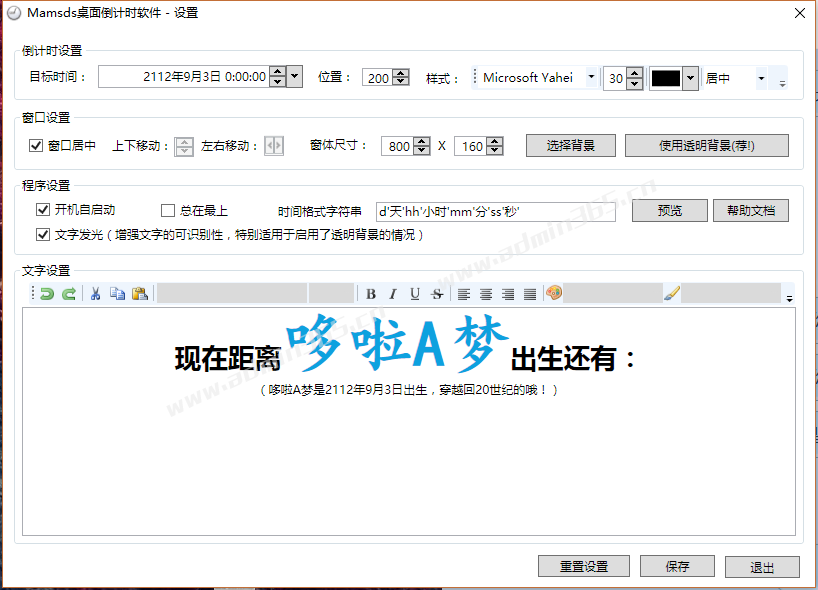
Task: Click the 左右移动 spinner control
Action: (274, 146)
